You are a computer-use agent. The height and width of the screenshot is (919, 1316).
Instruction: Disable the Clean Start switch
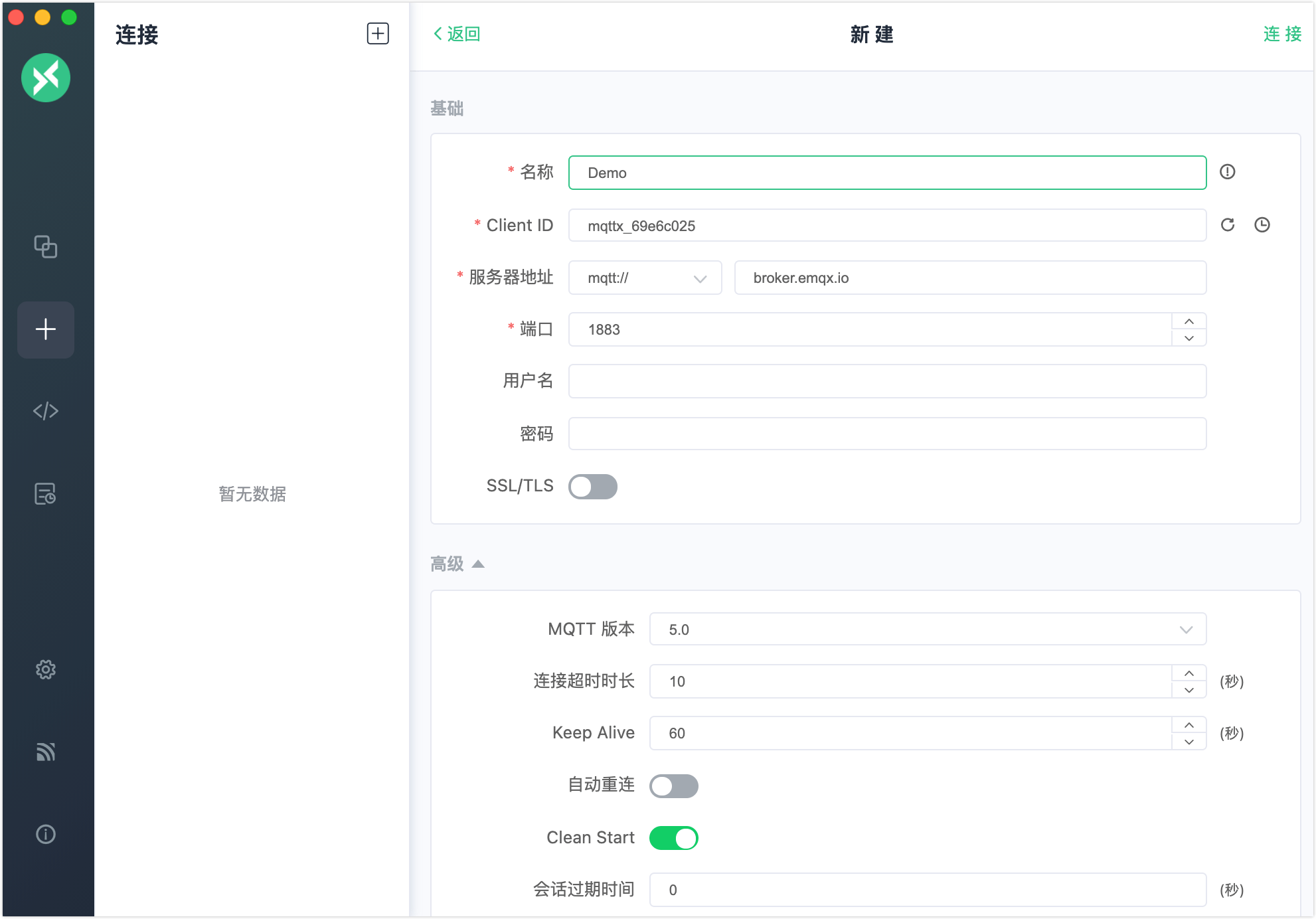[673, 838]
